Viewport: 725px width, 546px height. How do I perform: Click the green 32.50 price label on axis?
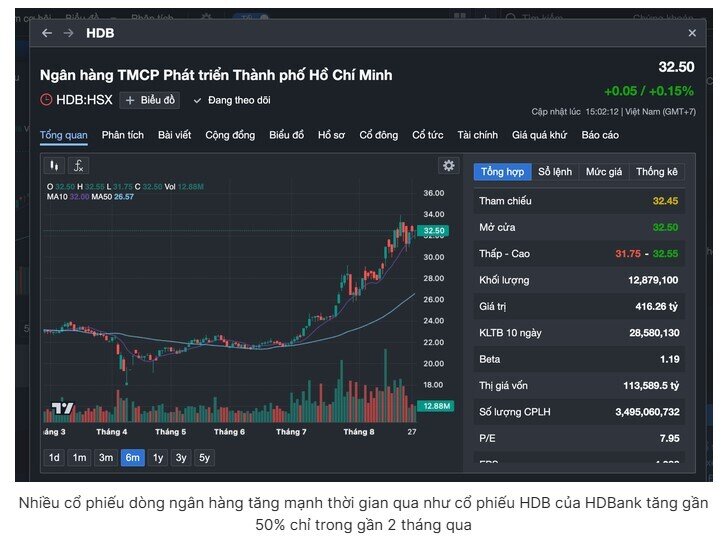pyautogui.click(x=433, y=231)
